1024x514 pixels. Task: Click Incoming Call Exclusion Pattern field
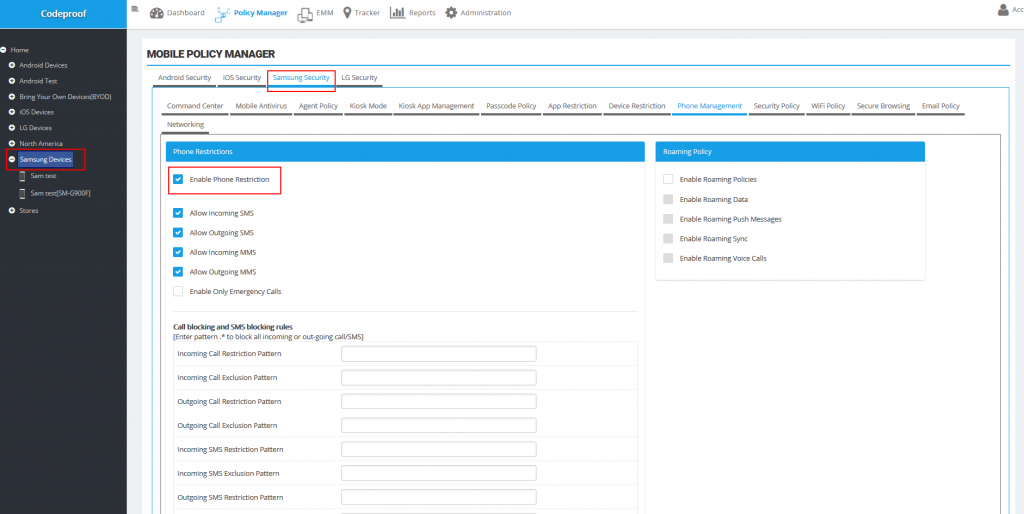[439, 377]
